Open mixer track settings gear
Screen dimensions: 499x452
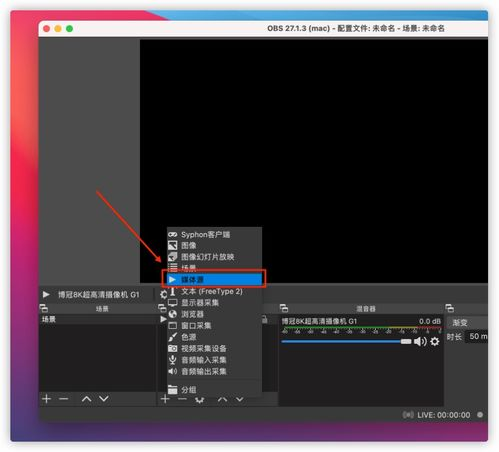435,341
